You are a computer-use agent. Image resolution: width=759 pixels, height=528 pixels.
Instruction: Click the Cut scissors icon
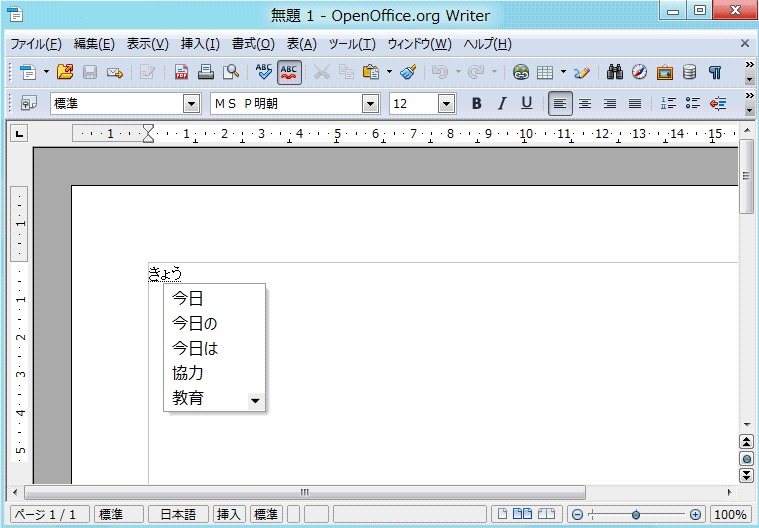(x=321, y=73)
